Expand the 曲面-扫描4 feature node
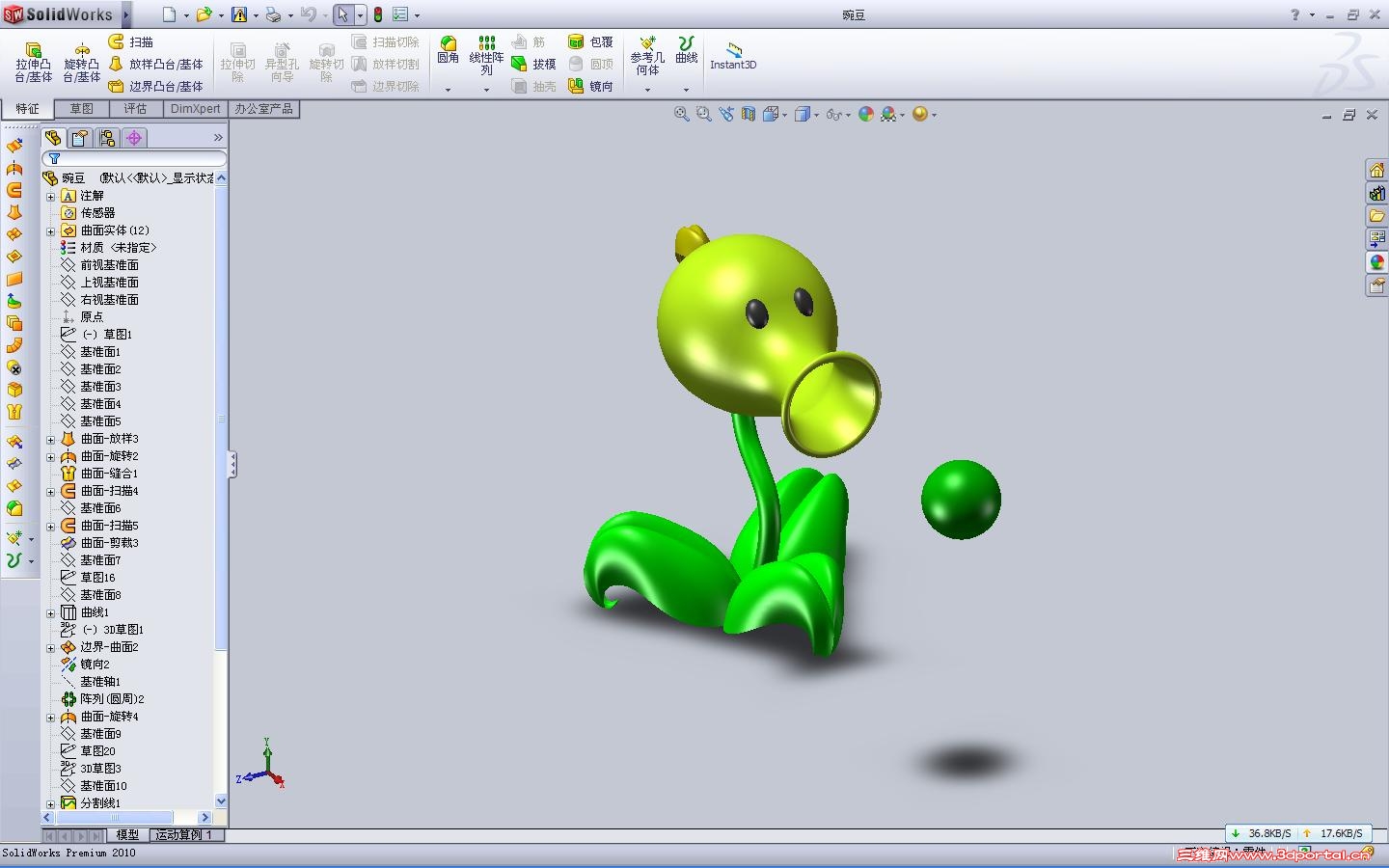Screen dimensions: 1389x868 click(51, 491)
